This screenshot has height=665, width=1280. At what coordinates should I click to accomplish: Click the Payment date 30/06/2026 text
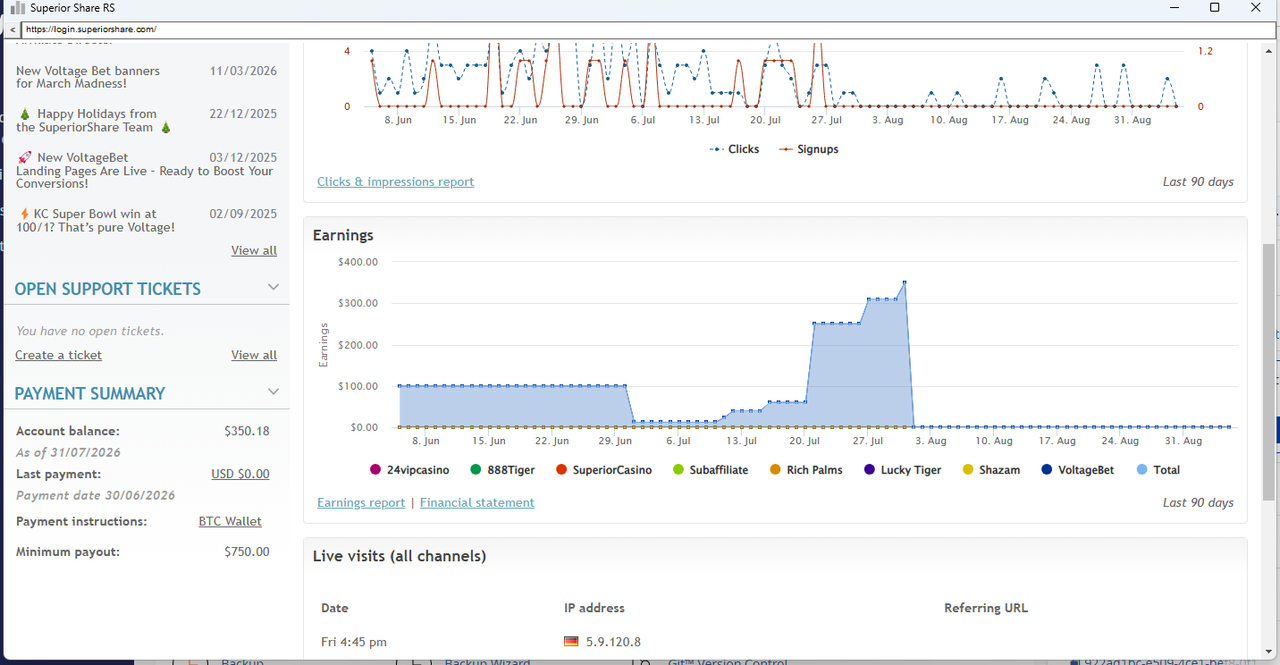[96, 495]
